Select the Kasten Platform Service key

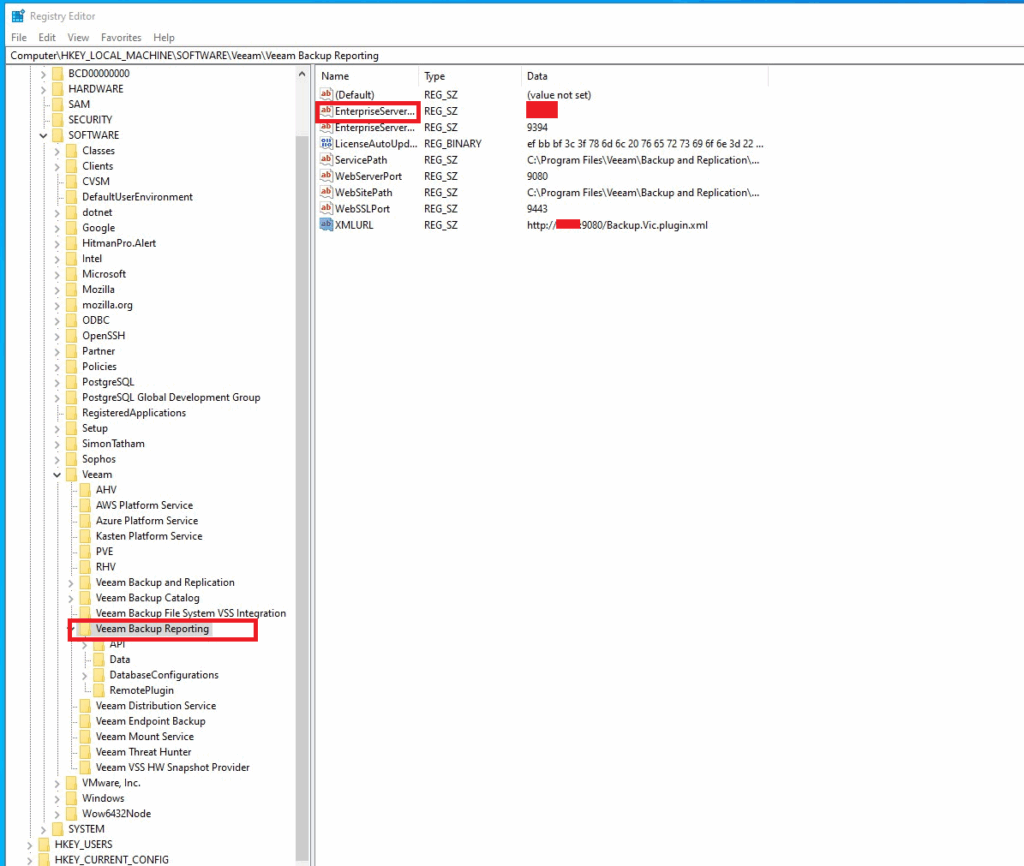(x=149, y=536)
